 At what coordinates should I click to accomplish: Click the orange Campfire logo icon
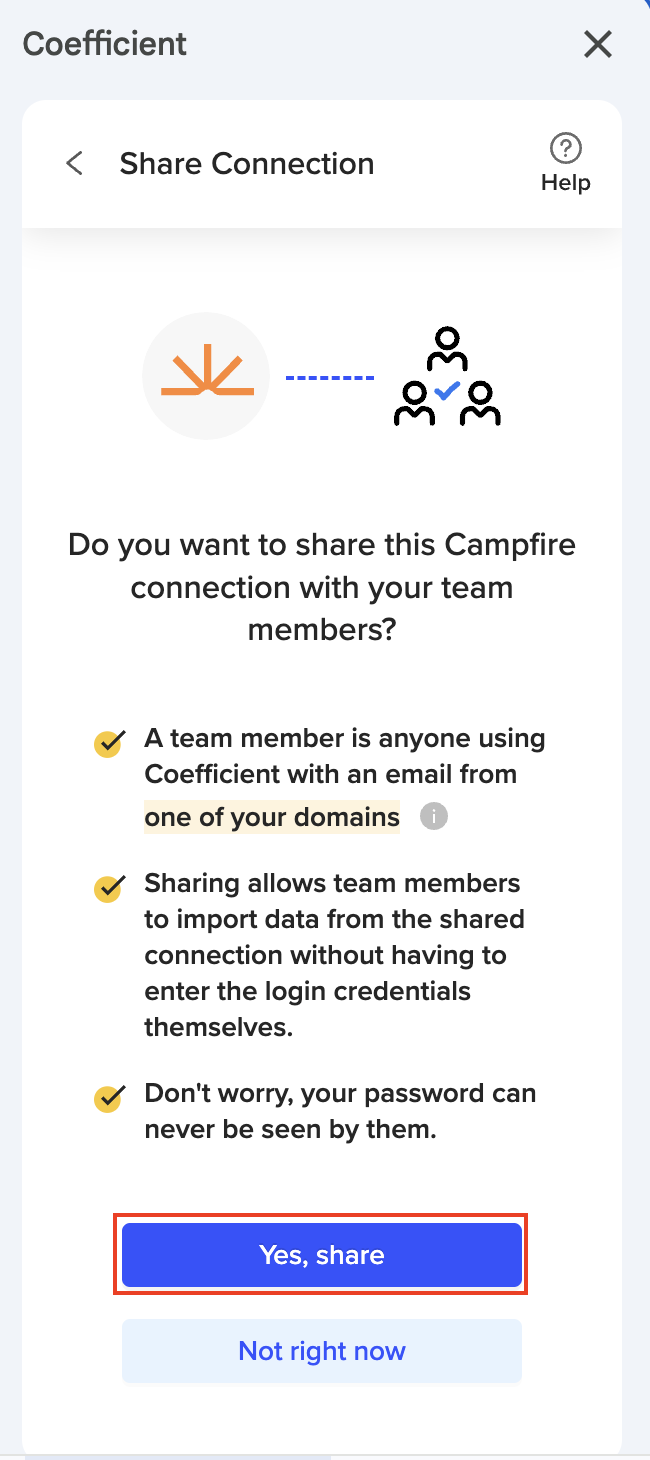[207, 376]
